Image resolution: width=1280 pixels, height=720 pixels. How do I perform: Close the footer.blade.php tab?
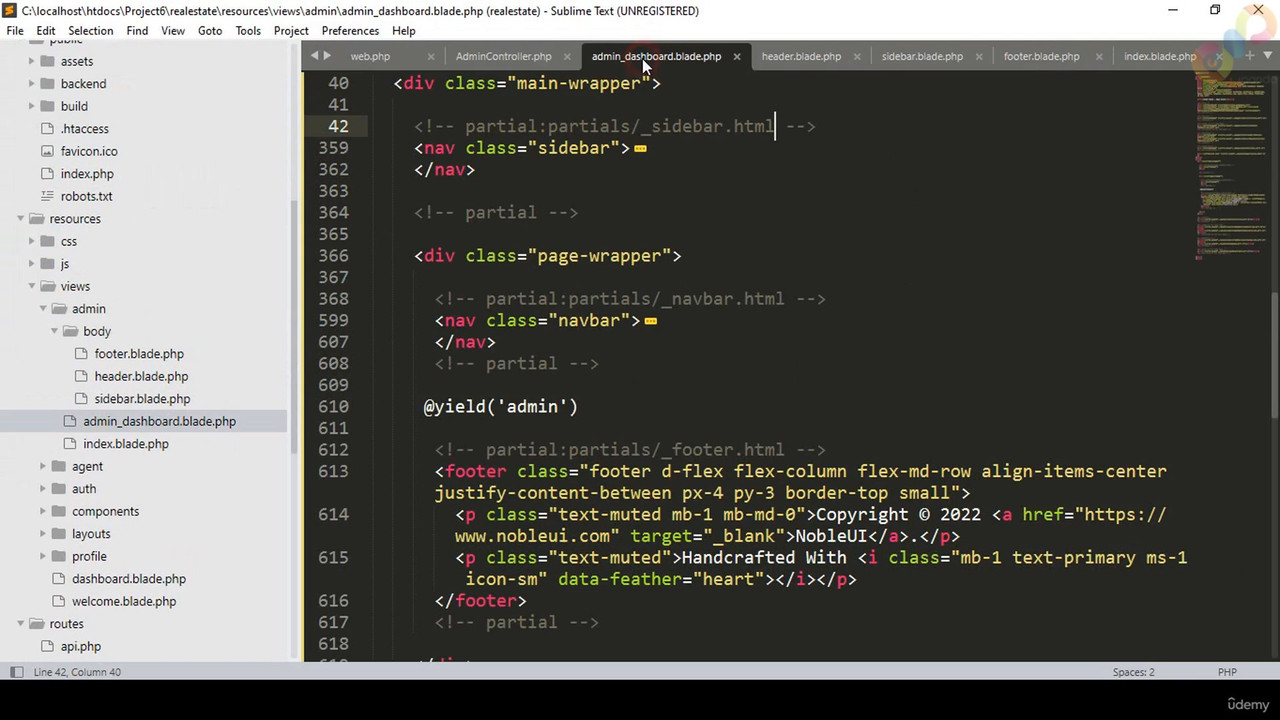pyautogui.click(x=1099, y=57)
